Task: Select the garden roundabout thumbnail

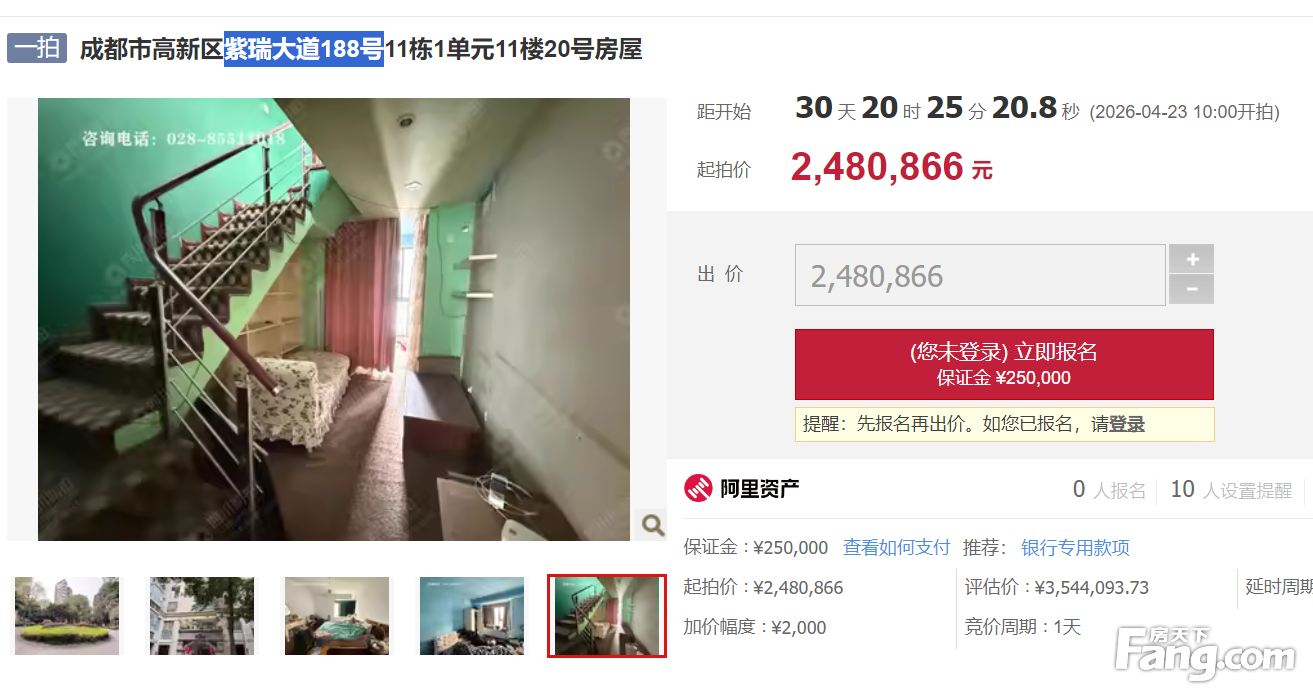Action: pos(67,616)
